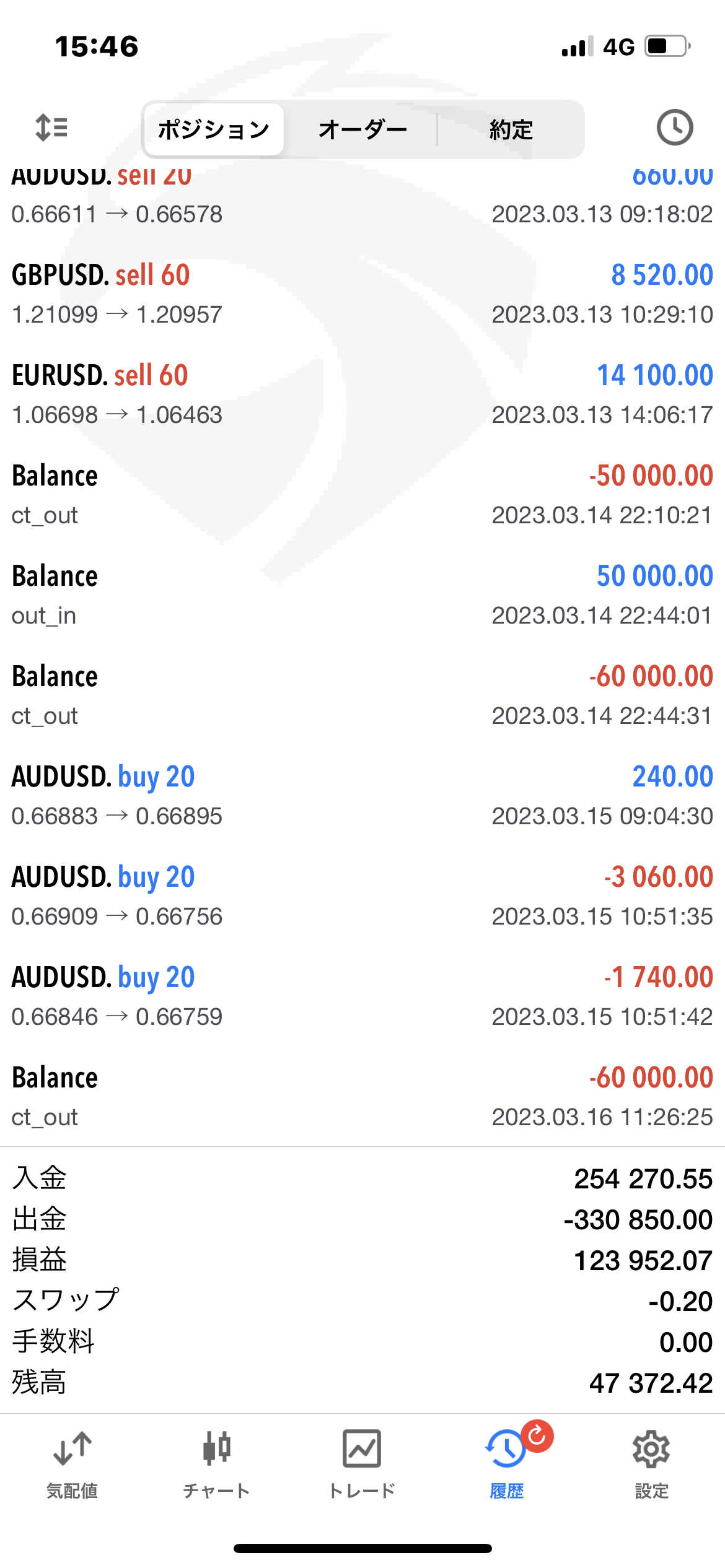Tap the AUDUSD -3 060.00 loss row
Screen dimensions: 725x1568
click(x=362, y=895)
